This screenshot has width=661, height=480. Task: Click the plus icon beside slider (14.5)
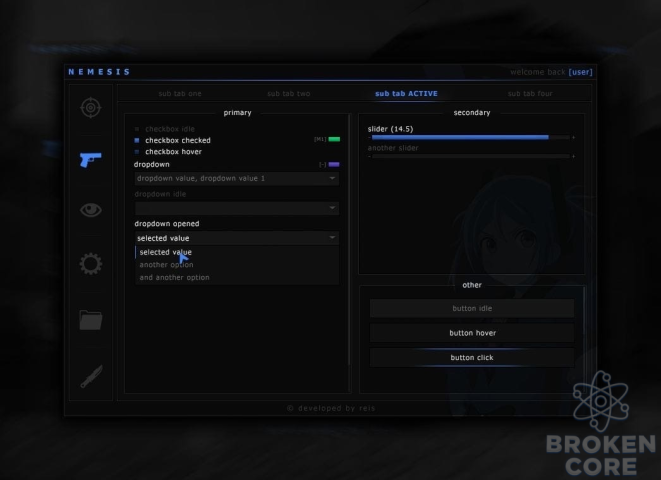point(573,137)
